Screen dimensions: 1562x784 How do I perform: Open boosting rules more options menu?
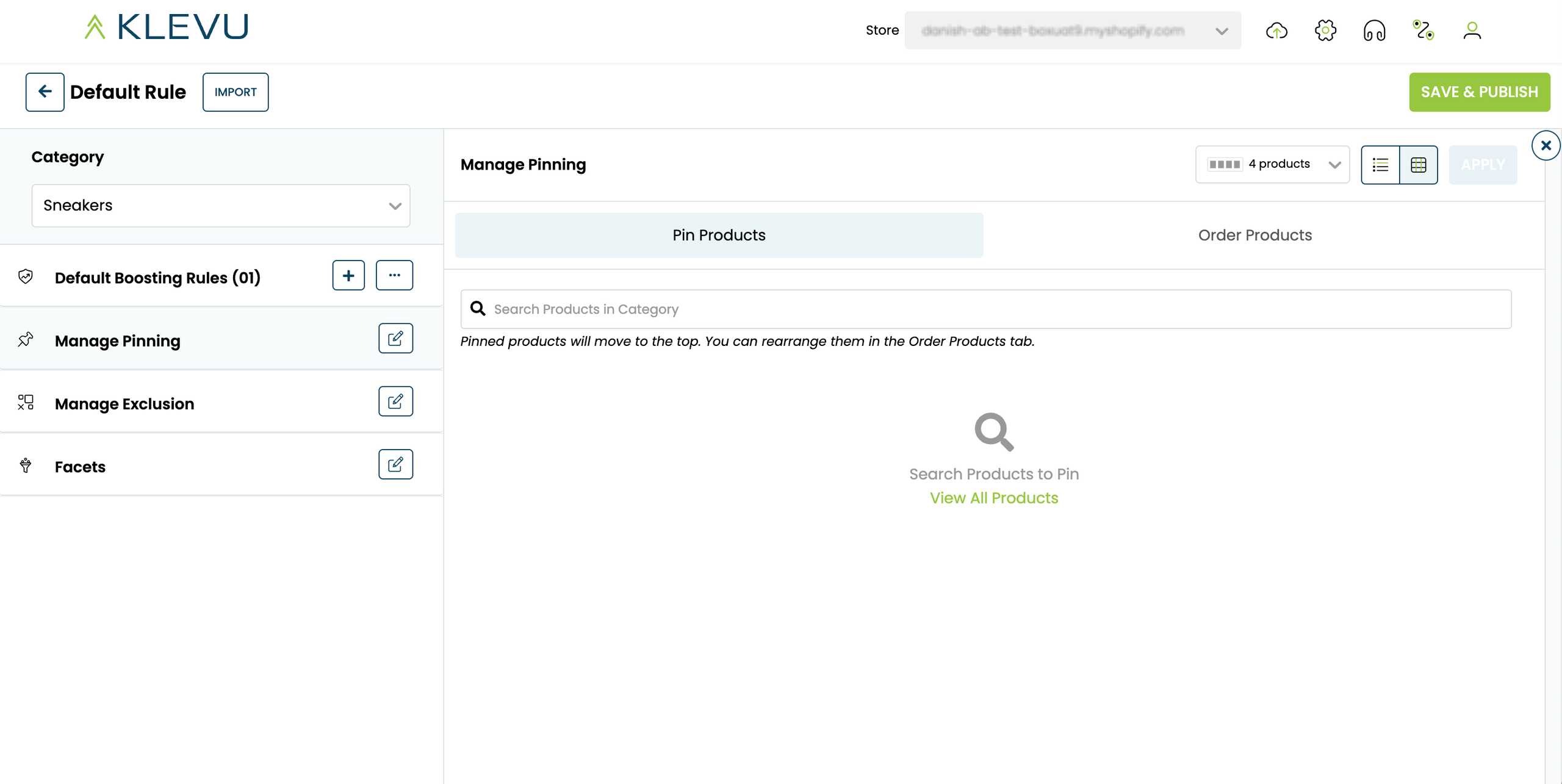pyautogui.click(x=394, y=275)
